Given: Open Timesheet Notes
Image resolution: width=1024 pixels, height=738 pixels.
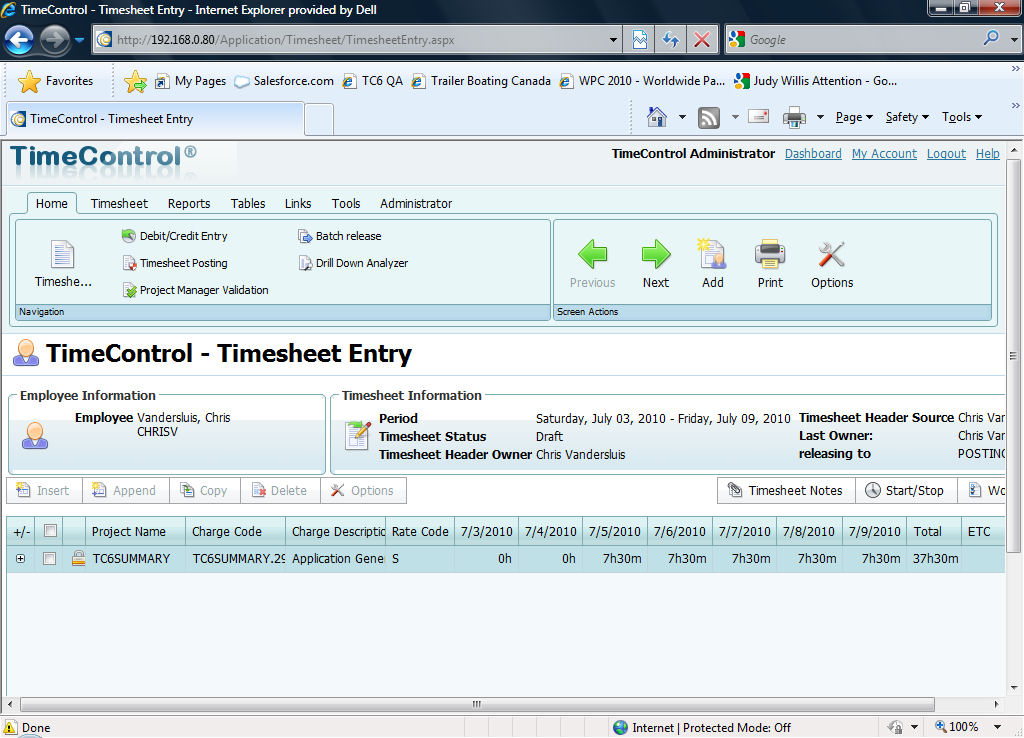Looking at the screenshot, I should point(786,490).
